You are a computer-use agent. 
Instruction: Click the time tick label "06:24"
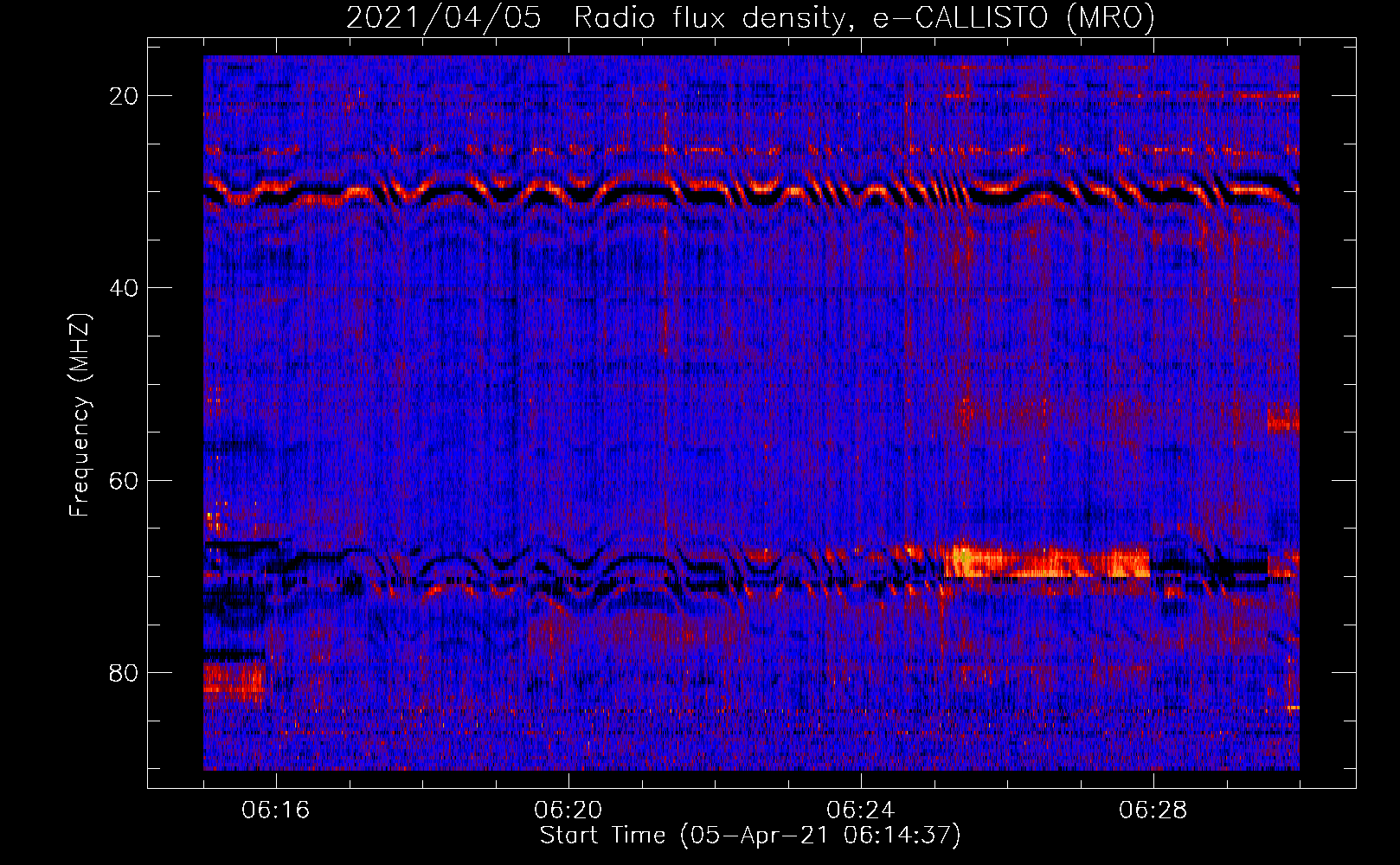tap(861, 811)
